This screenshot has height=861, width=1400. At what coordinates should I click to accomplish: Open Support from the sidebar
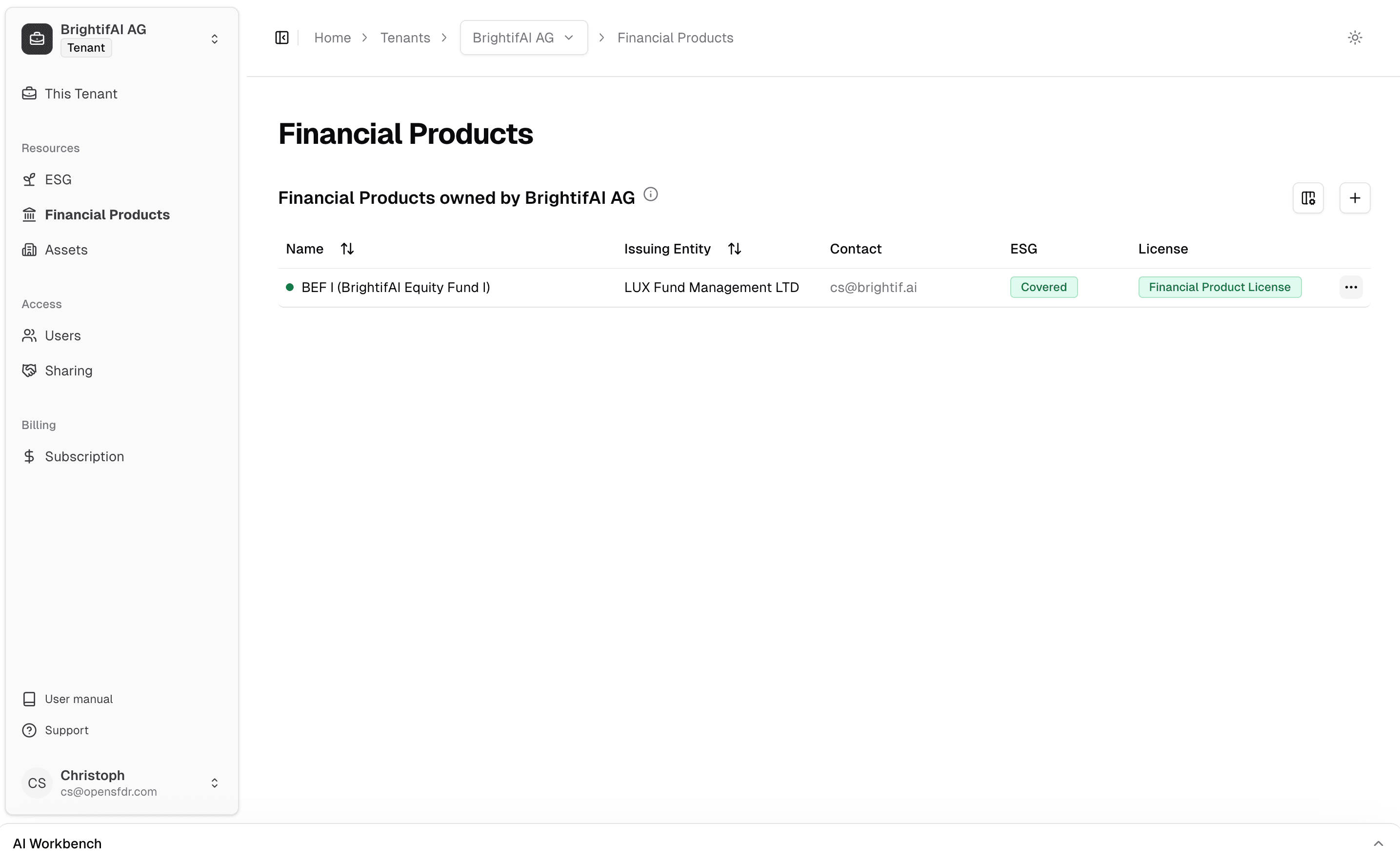(67, 730)
